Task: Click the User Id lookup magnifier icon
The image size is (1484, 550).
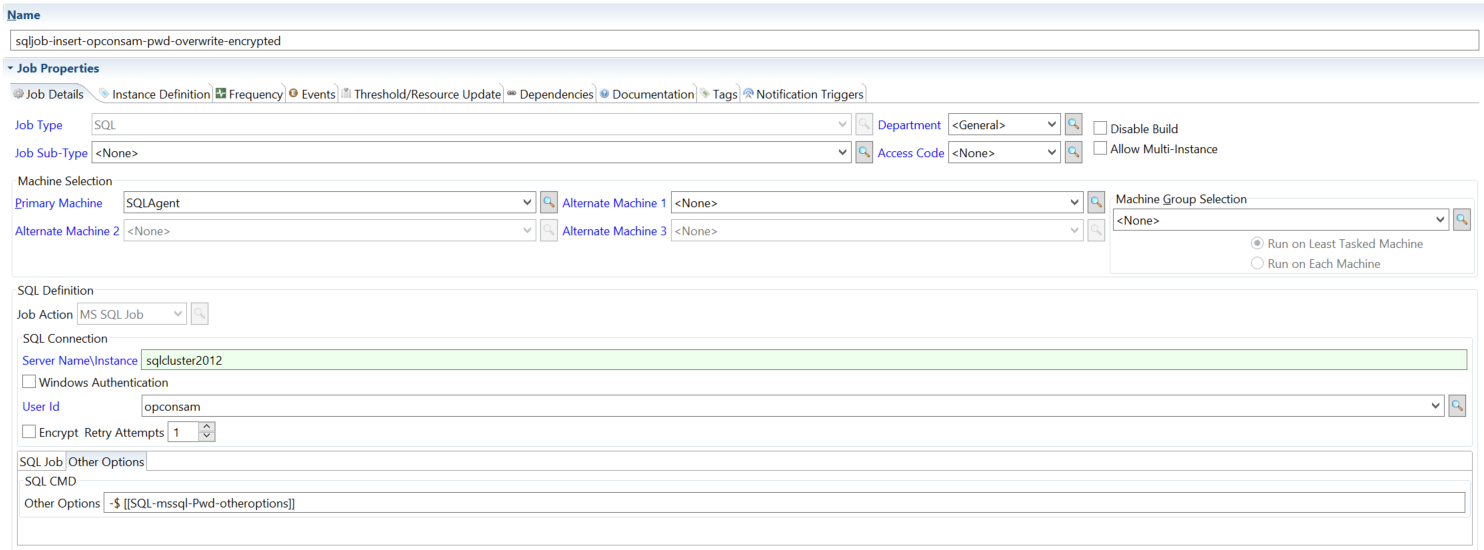Action: coord(1457,405)
